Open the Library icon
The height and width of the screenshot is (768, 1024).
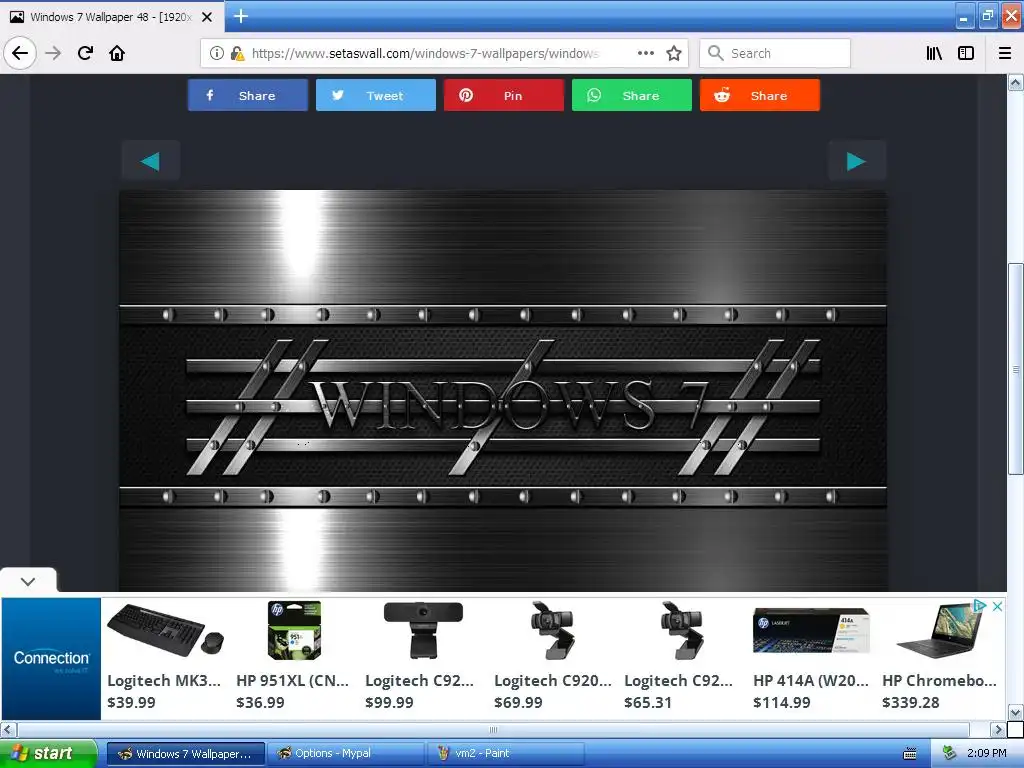pos(934,53)
